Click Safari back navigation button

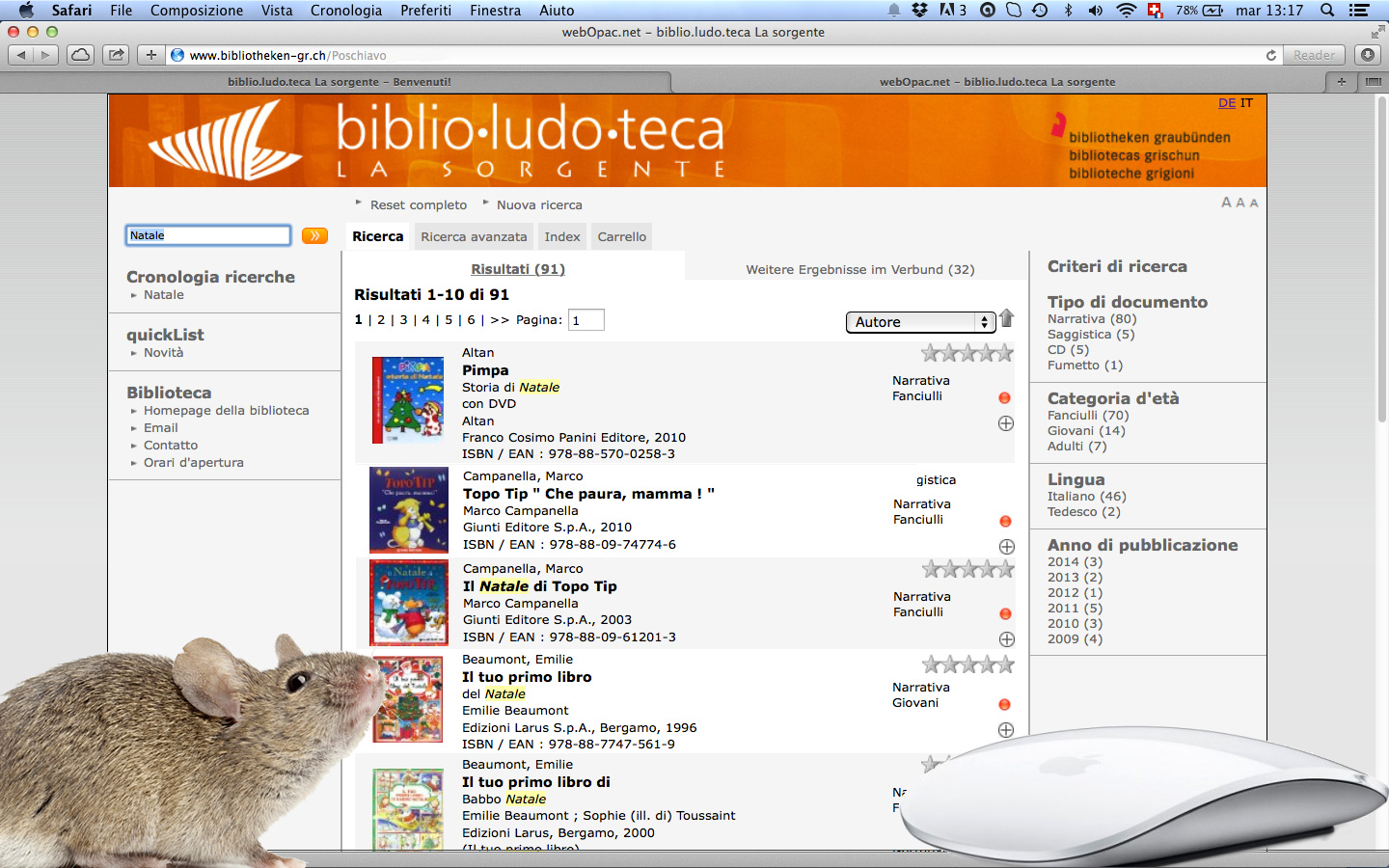[x=21, y=55]
